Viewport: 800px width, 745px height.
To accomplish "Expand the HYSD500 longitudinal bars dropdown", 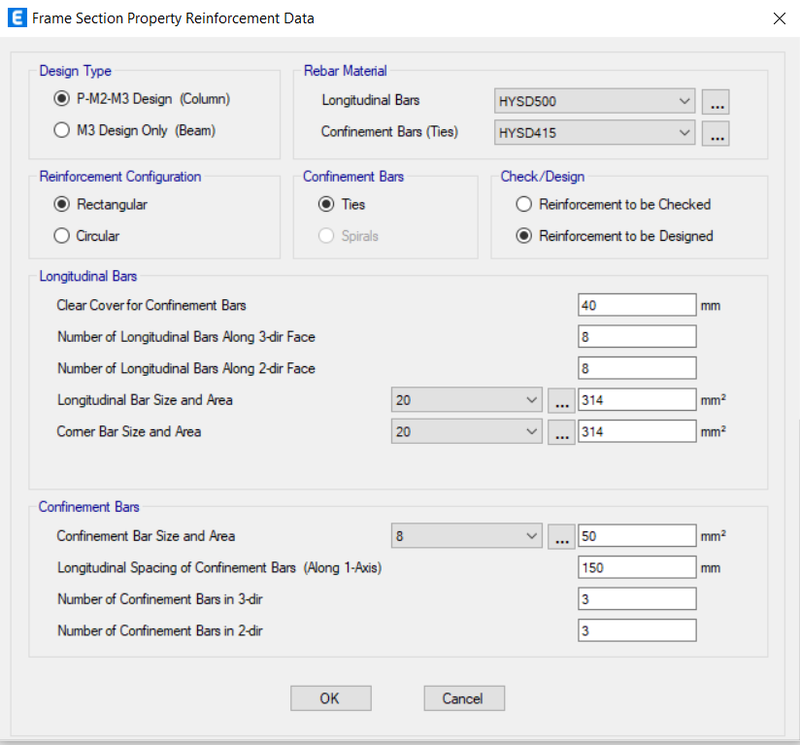I will click(594, 101).
